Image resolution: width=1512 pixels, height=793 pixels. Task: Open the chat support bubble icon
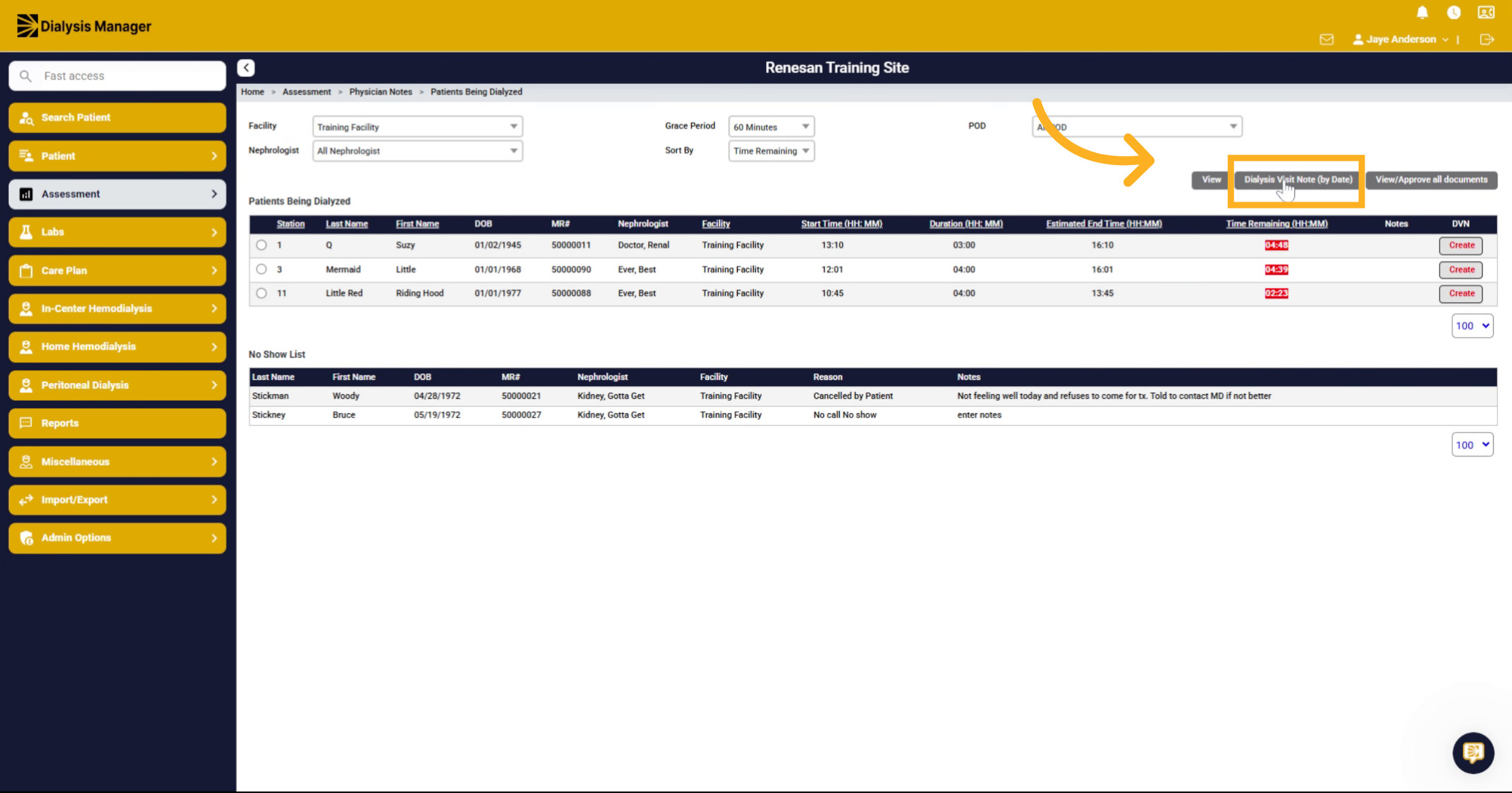point(1473,752)
